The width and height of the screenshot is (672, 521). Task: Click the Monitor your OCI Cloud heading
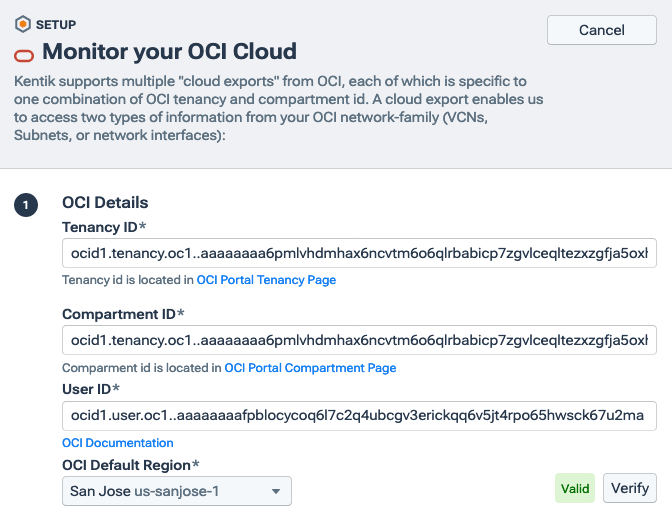click(x=169, y=51)
